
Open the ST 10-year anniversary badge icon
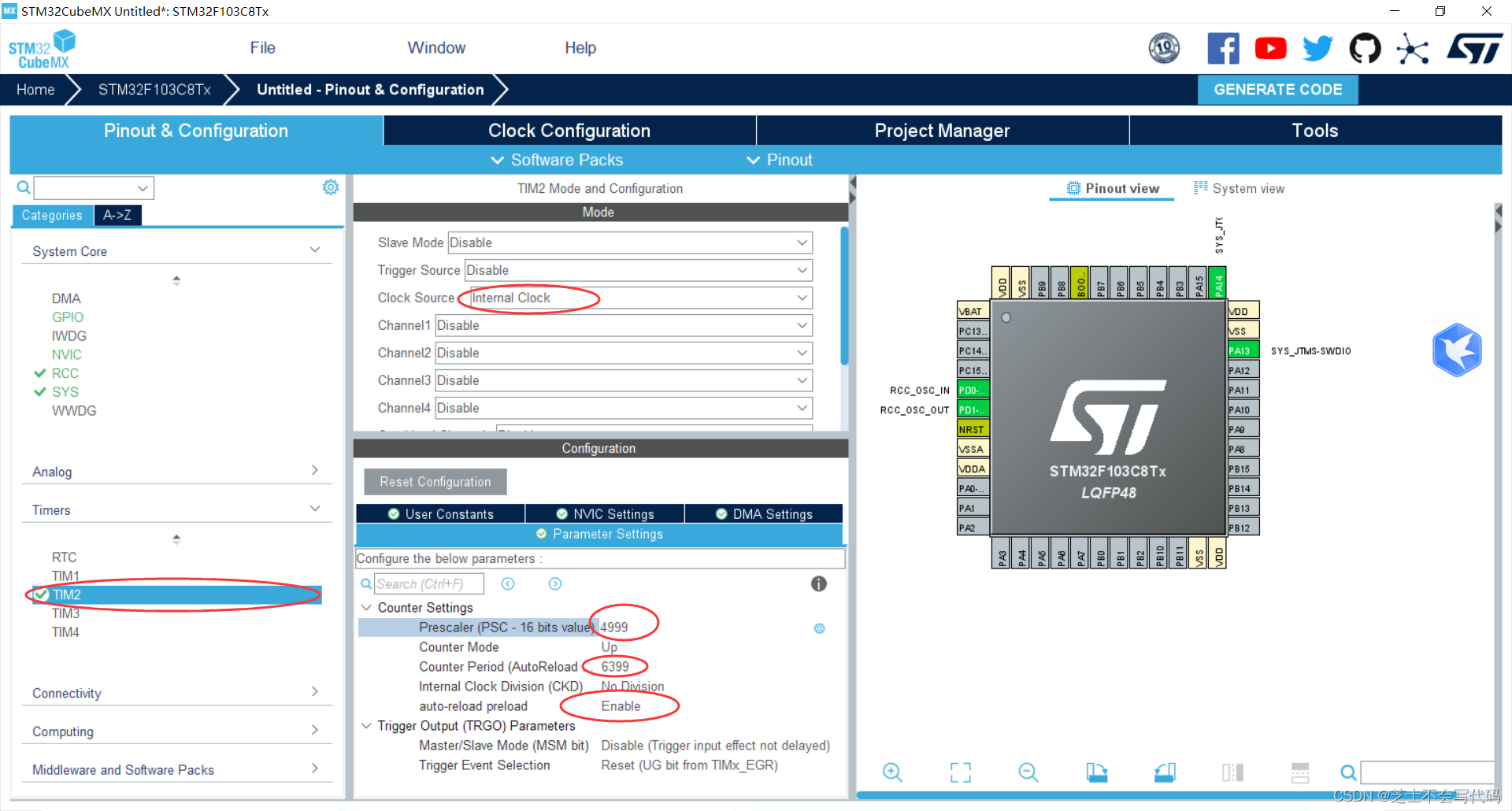click(x=1164, y=48)
